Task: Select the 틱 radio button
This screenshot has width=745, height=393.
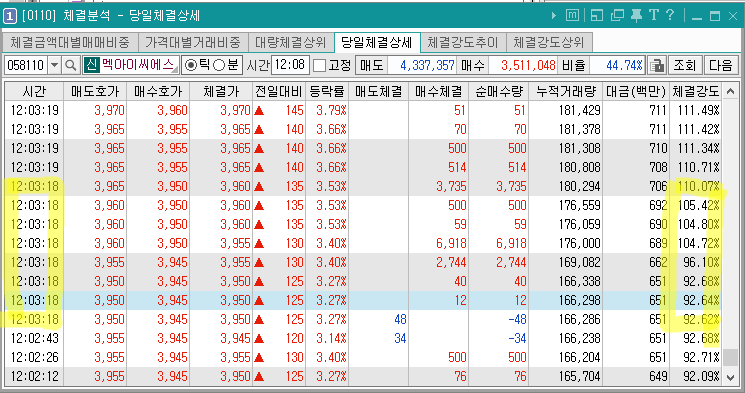Action: [191, 66]
